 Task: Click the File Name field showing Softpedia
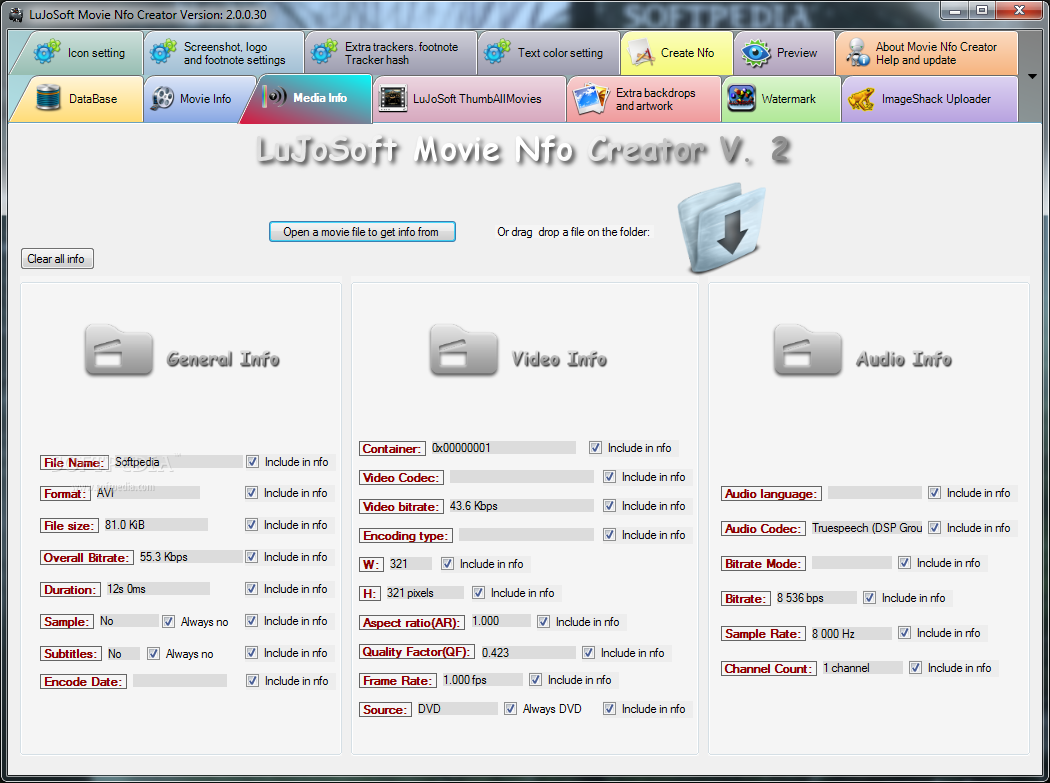[177, 461]
